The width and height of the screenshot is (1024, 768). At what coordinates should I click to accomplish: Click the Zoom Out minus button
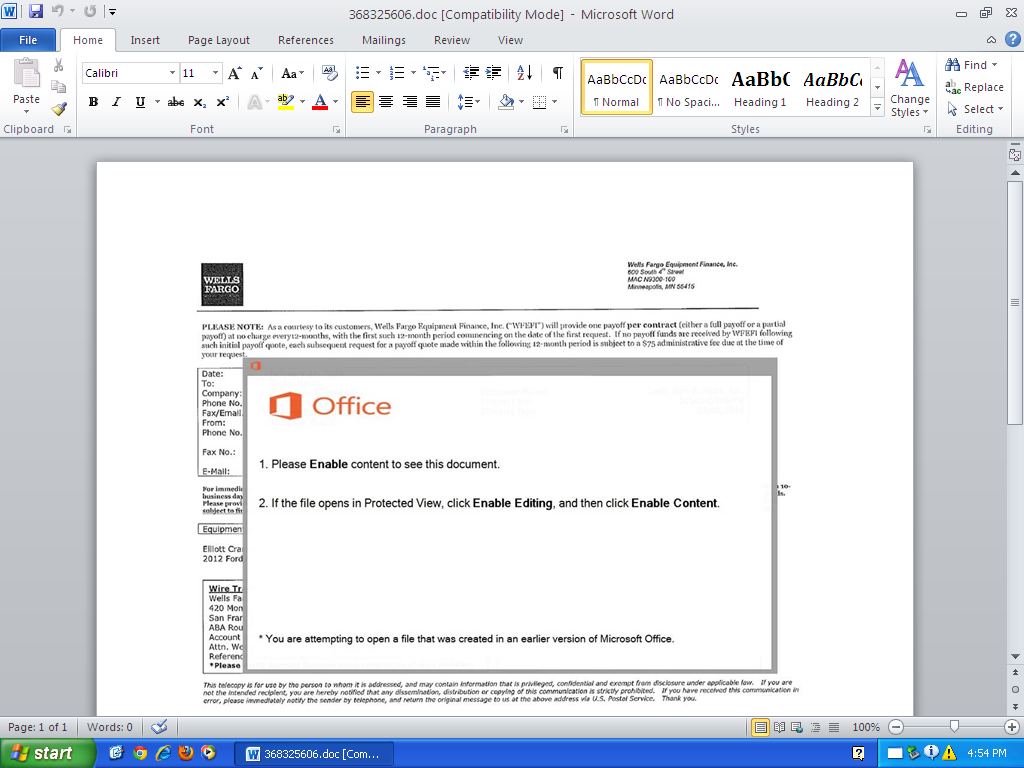coord(896,727)
